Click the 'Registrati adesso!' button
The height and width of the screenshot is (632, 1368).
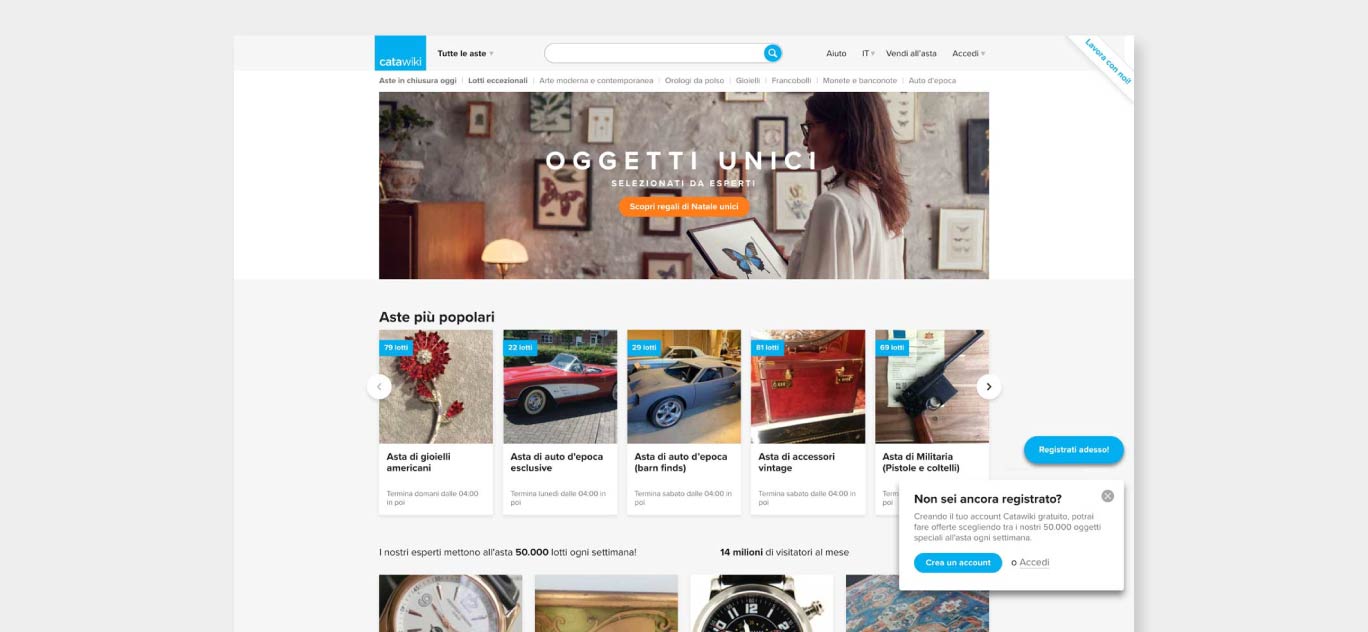[1074, 450]
